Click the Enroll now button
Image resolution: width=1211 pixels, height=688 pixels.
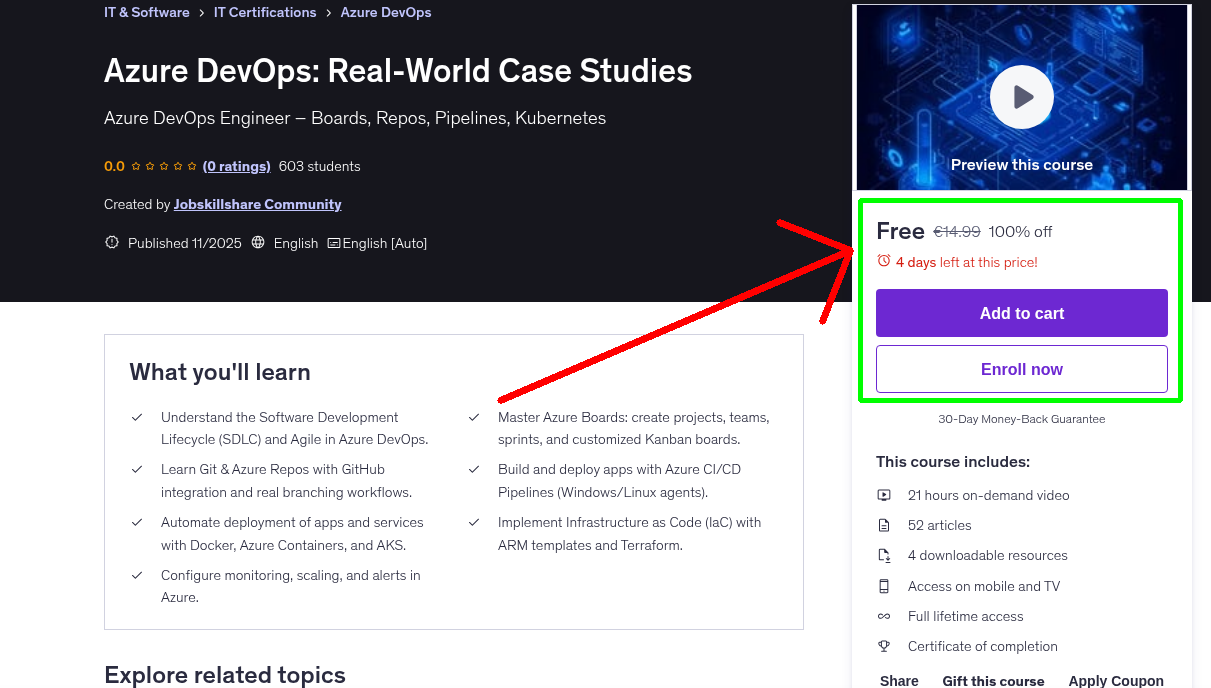click(1021, 368)
